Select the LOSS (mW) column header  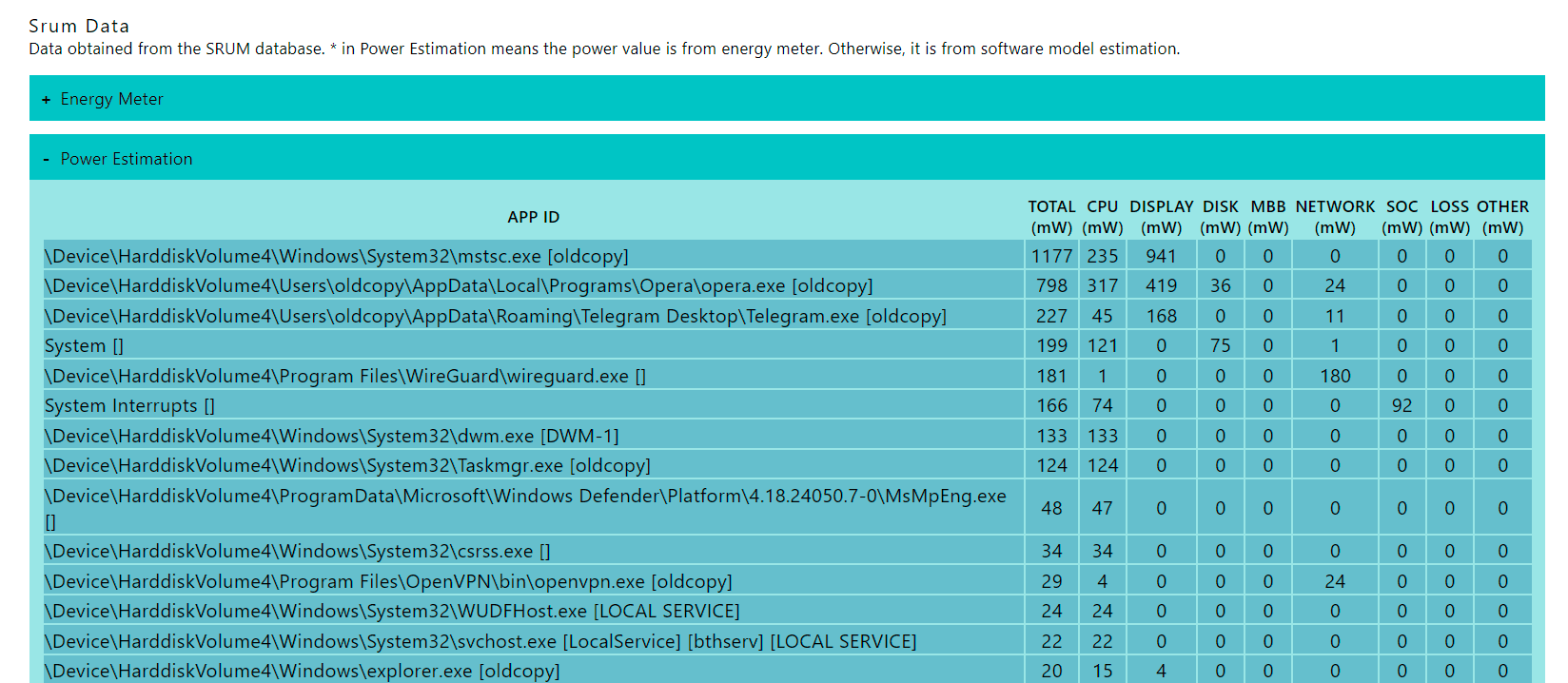pyautogui.click(x=1449, y=217)
